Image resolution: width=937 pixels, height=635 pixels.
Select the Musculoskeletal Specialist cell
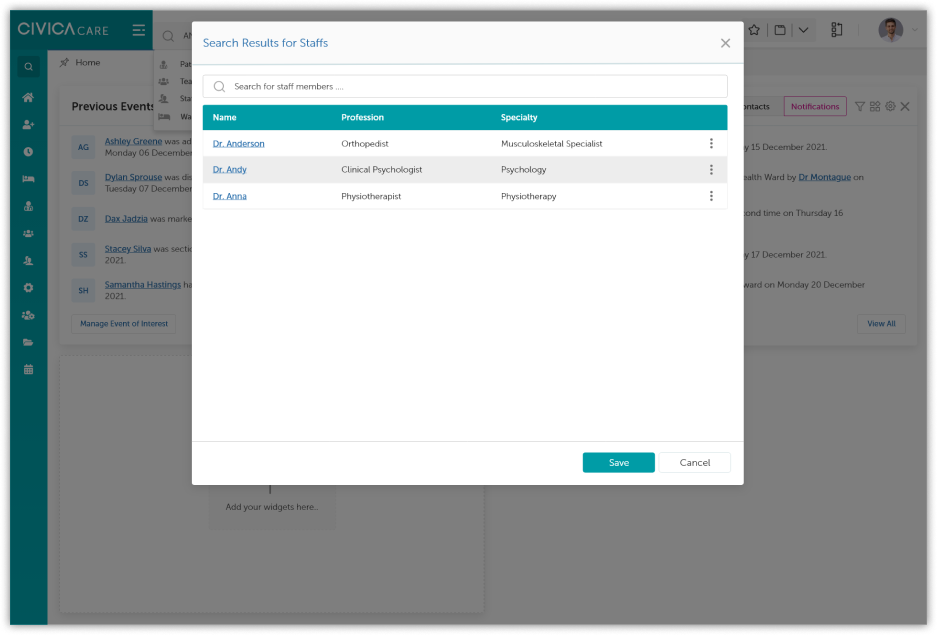pos(552,143)
